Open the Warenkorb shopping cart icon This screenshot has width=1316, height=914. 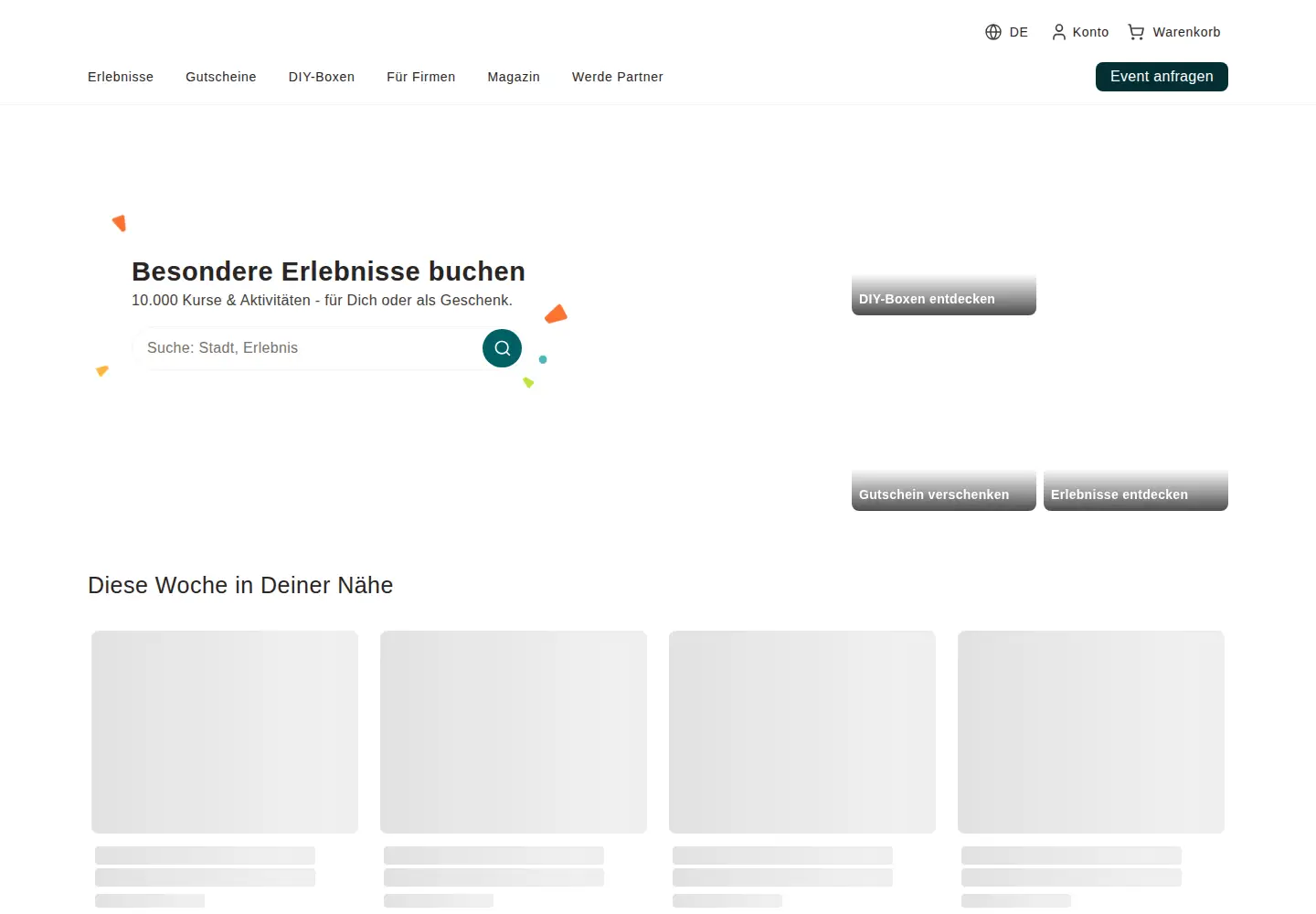click(x=1136, y=32)
